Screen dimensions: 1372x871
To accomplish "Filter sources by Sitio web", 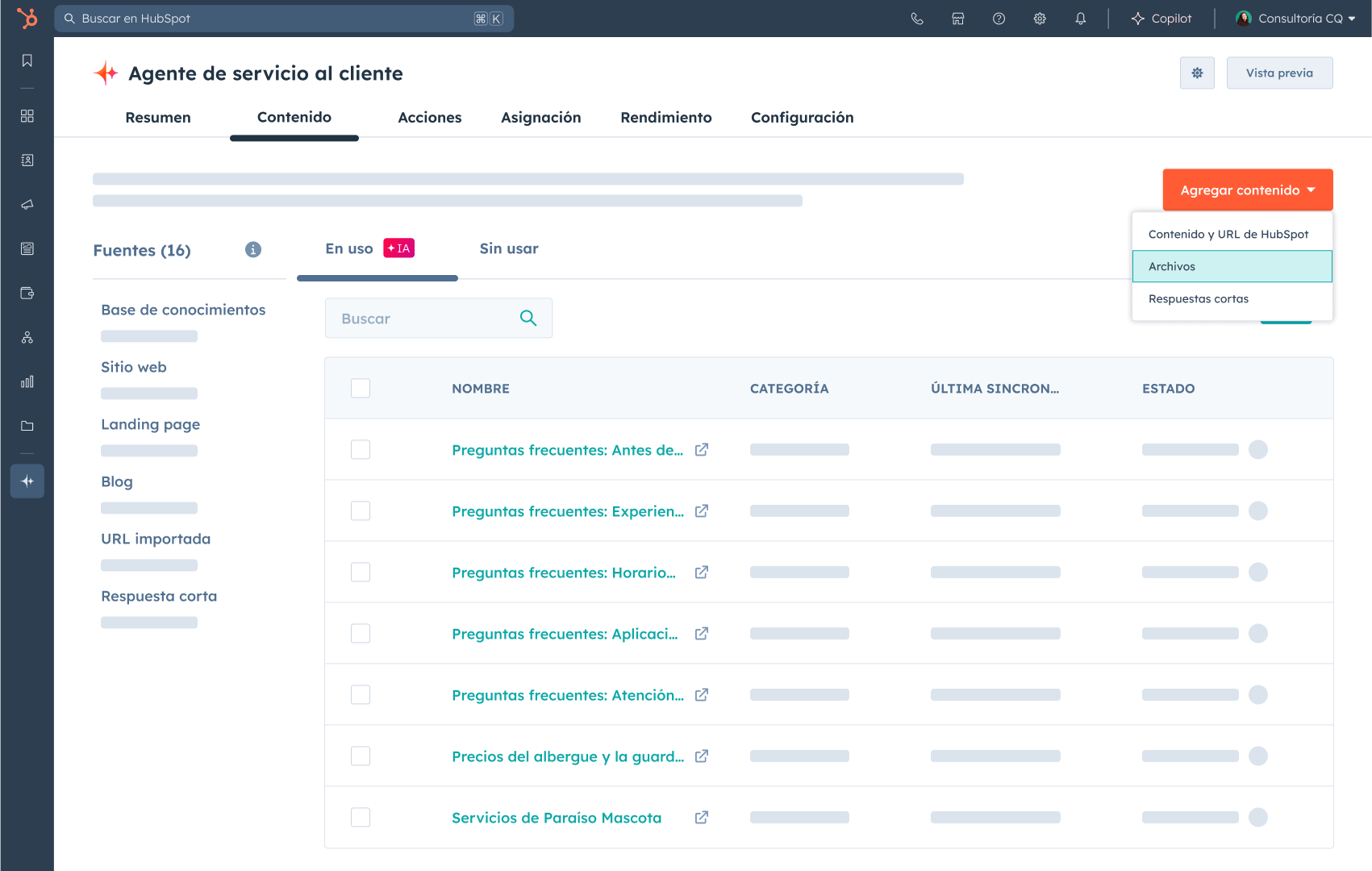I will 134,367.
